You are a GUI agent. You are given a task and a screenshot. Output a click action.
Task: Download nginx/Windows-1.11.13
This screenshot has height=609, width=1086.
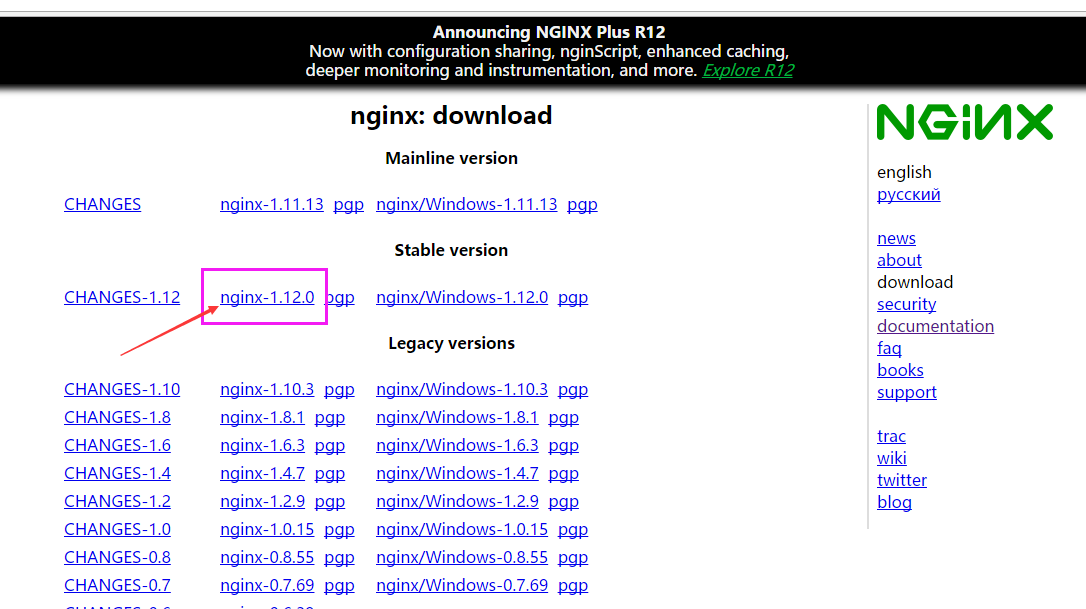tap(466, 204)
